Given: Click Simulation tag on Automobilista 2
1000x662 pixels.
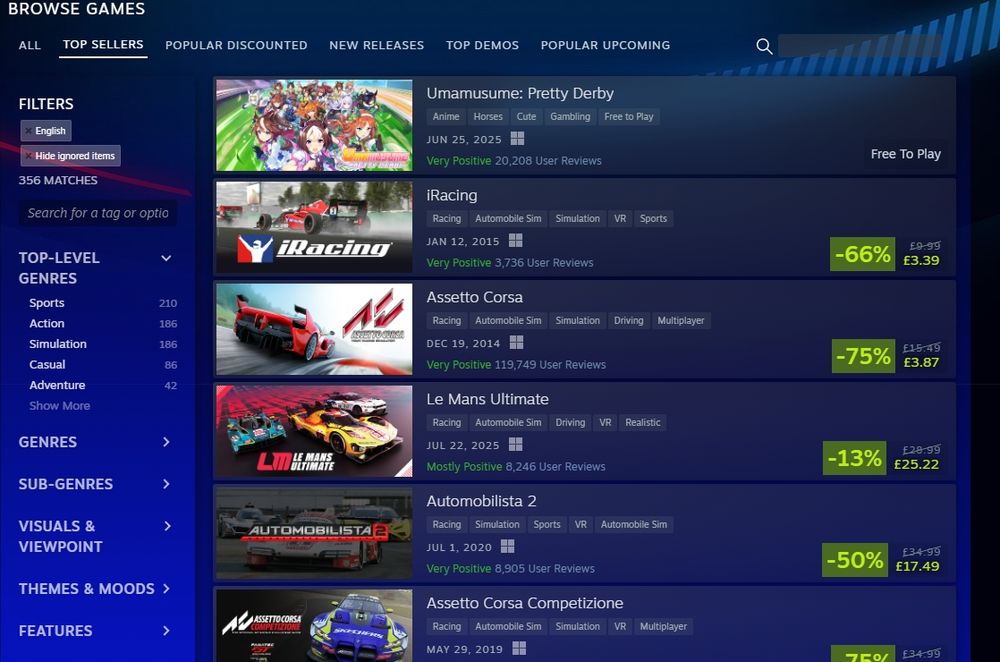Looking at the screenshot, I should click(497, 525).
